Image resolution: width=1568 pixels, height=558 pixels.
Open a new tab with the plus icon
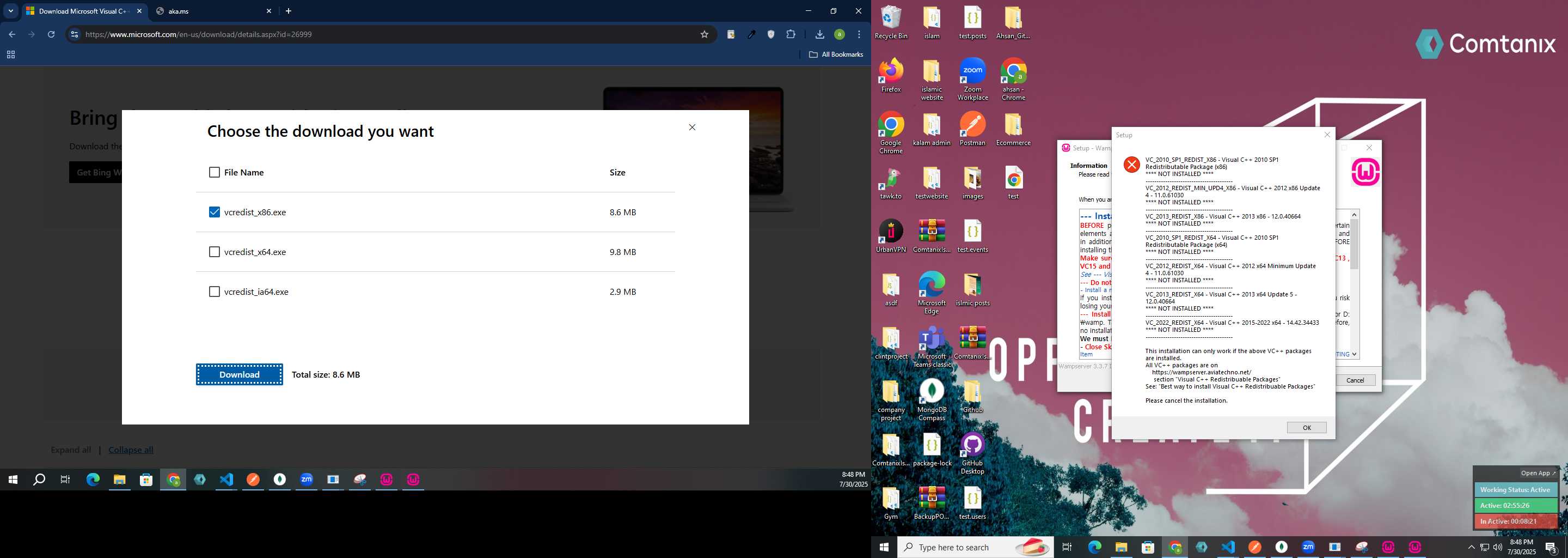click(289, 11)
